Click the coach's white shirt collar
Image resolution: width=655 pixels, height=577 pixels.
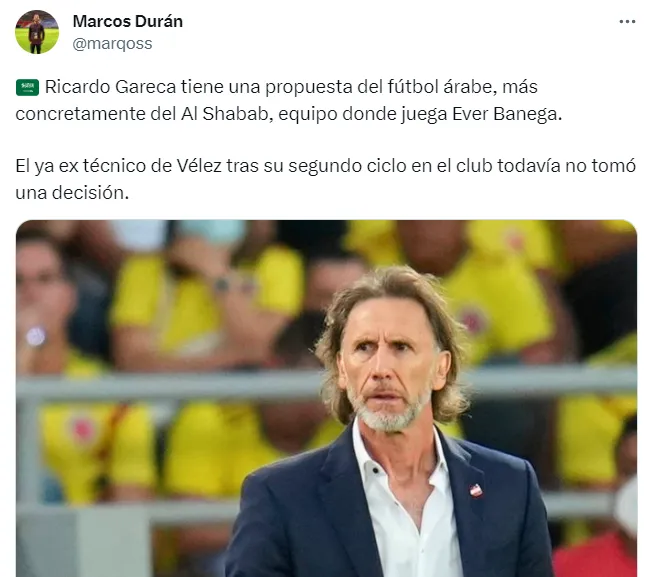(395, 449)
